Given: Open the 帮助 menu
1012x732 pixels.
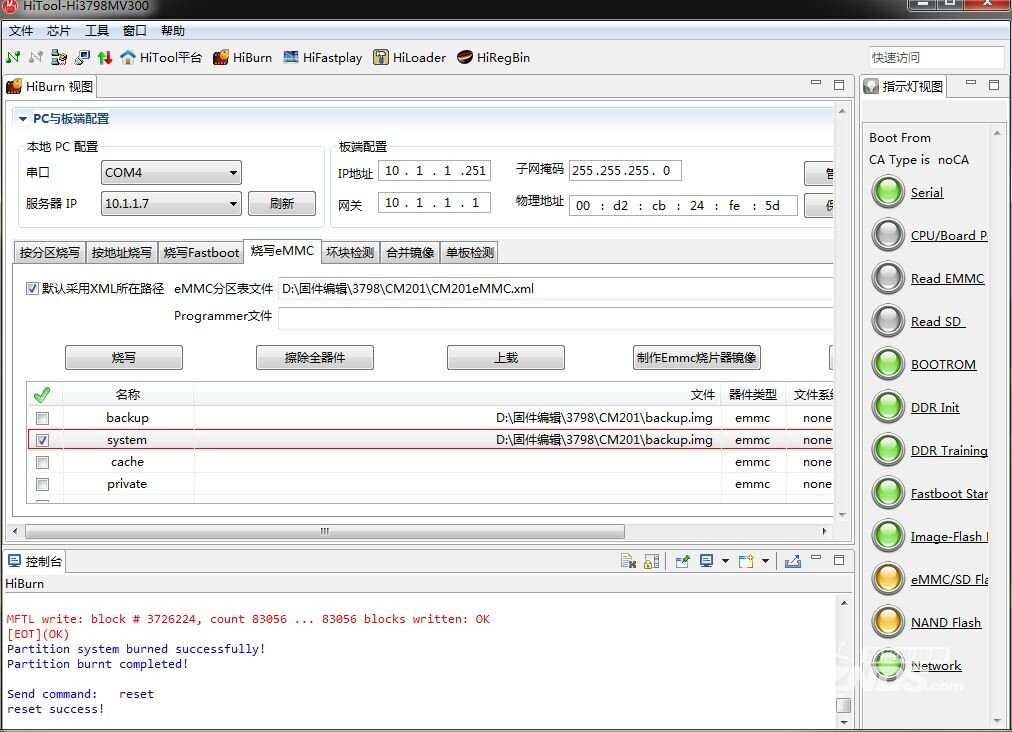Looking at the screenshot, I should point(172,31).
